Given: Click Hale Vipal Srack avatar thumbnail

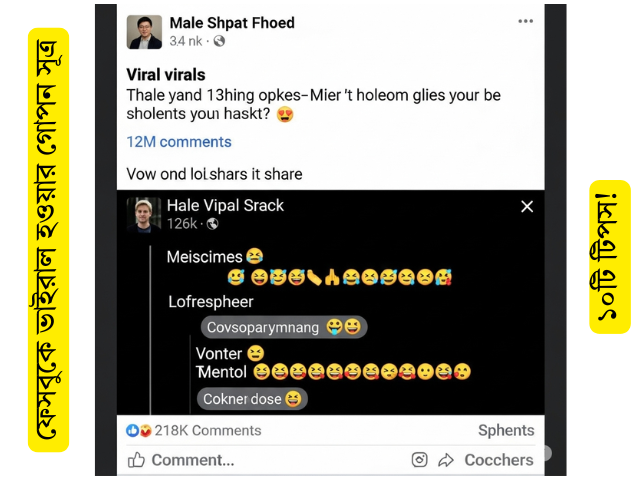Looking at the screenshot, I should [x=144, y=214].
